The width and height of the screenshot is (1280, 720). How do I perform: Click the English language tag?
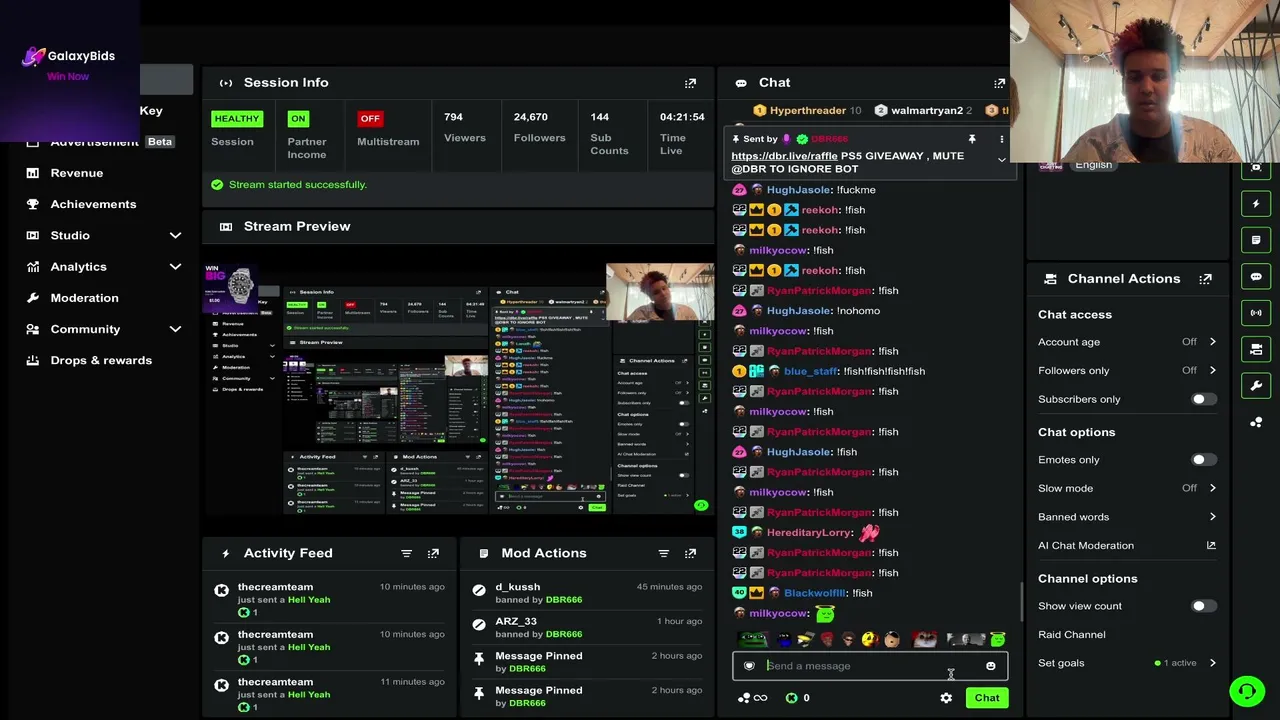coord(1093,165)
